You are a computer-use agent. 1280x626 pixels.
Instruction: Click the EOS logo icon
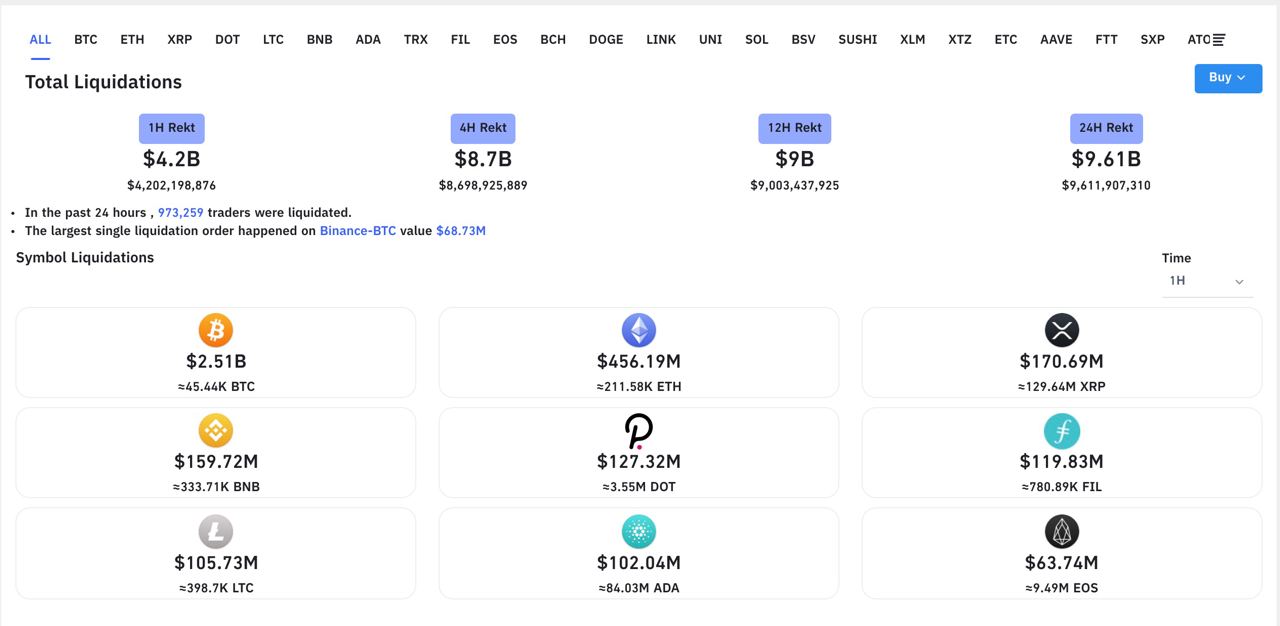coord(1062,531)
